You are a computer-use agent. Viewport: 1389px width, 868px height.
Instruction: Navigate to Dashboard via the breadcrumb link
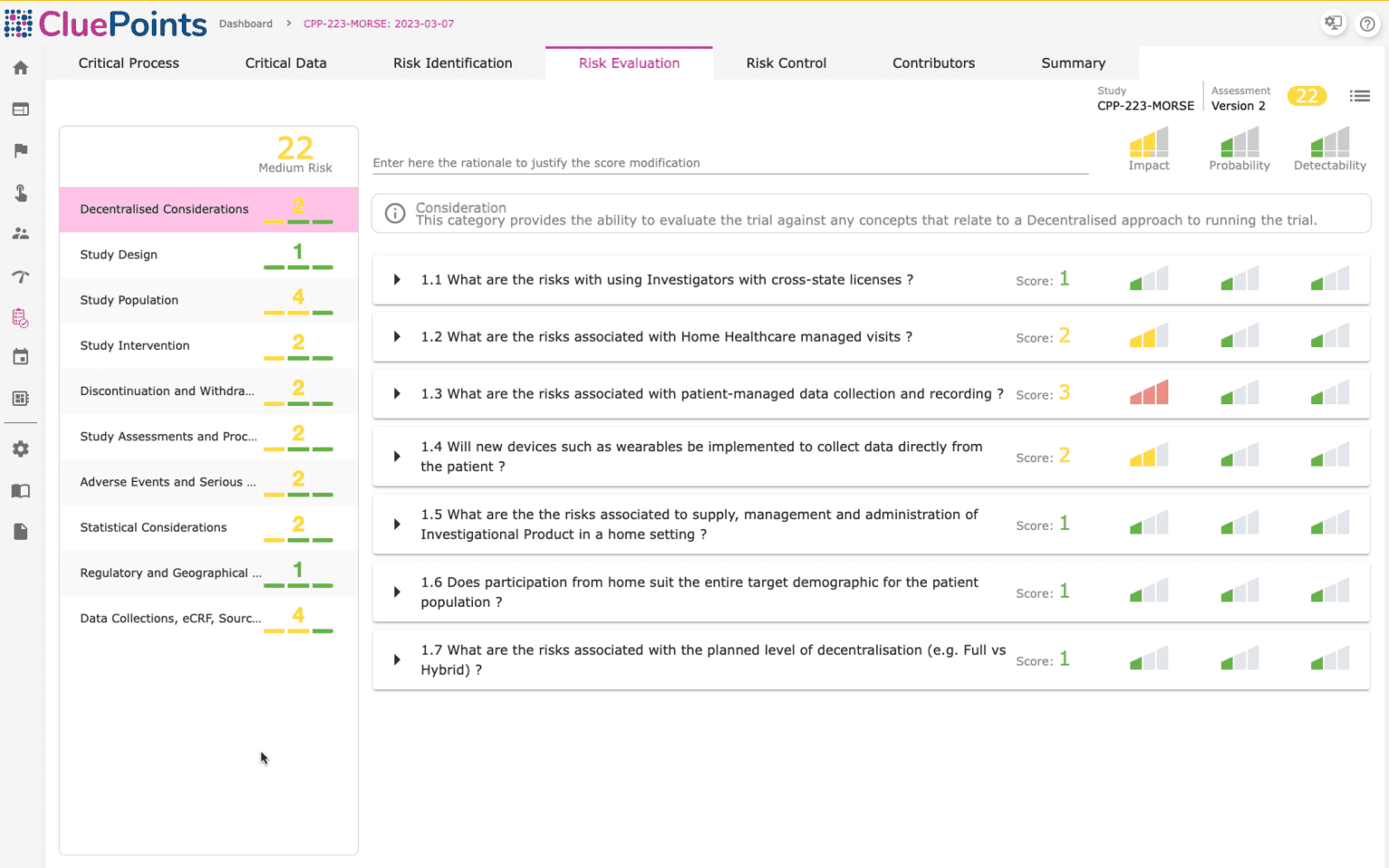[245, 24]
